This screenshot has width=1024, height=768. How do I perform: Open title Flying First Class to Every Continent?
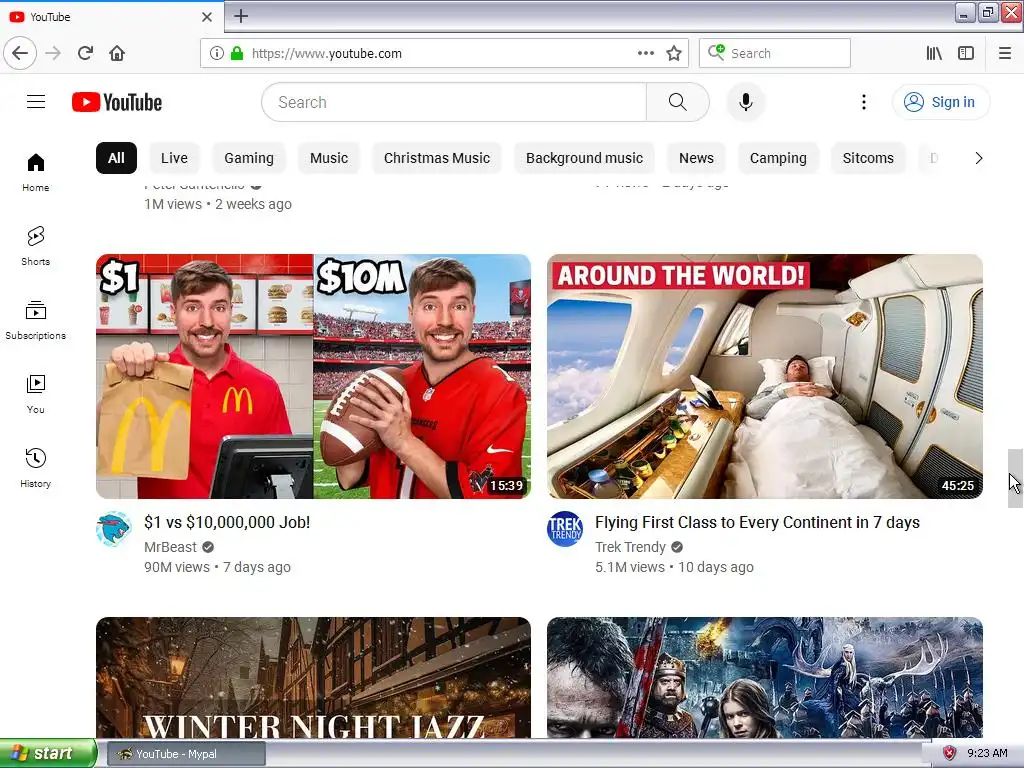click(x=757, y=522)
